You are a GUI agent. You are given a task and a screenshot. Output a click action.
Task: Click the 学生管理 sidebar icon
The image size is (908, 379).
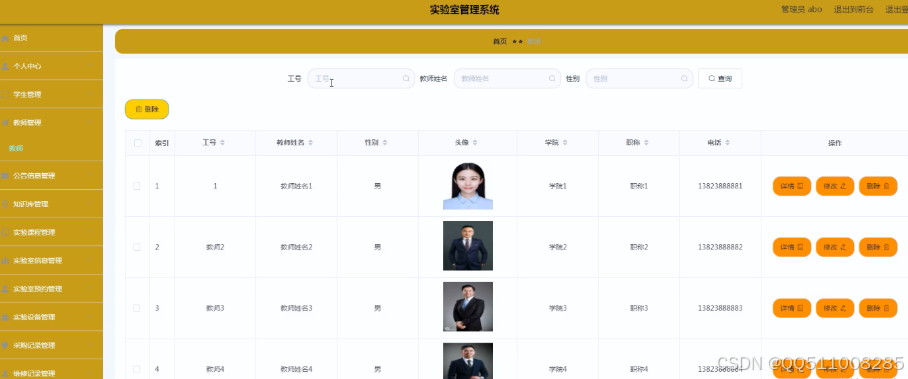pyautogui.click(x=5, y=94)
